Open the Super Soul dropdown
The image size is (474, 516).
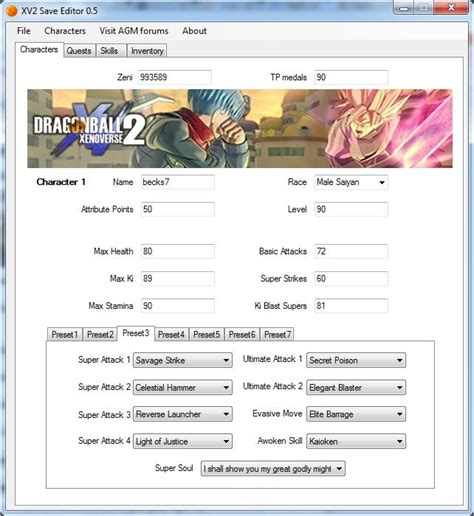click(x=273, y=469)
